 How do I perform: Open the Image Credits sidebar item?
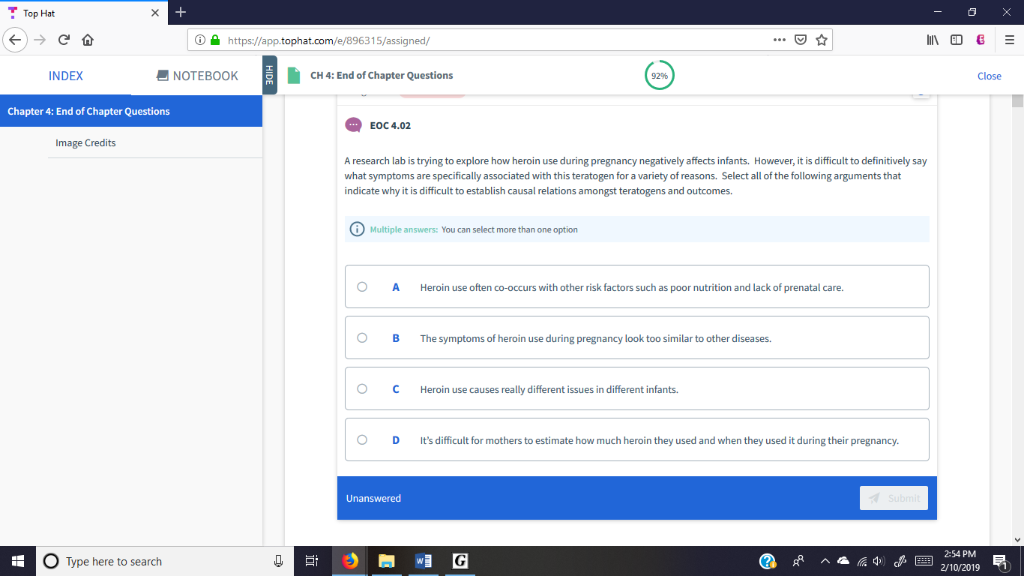[x=86, y=142]
